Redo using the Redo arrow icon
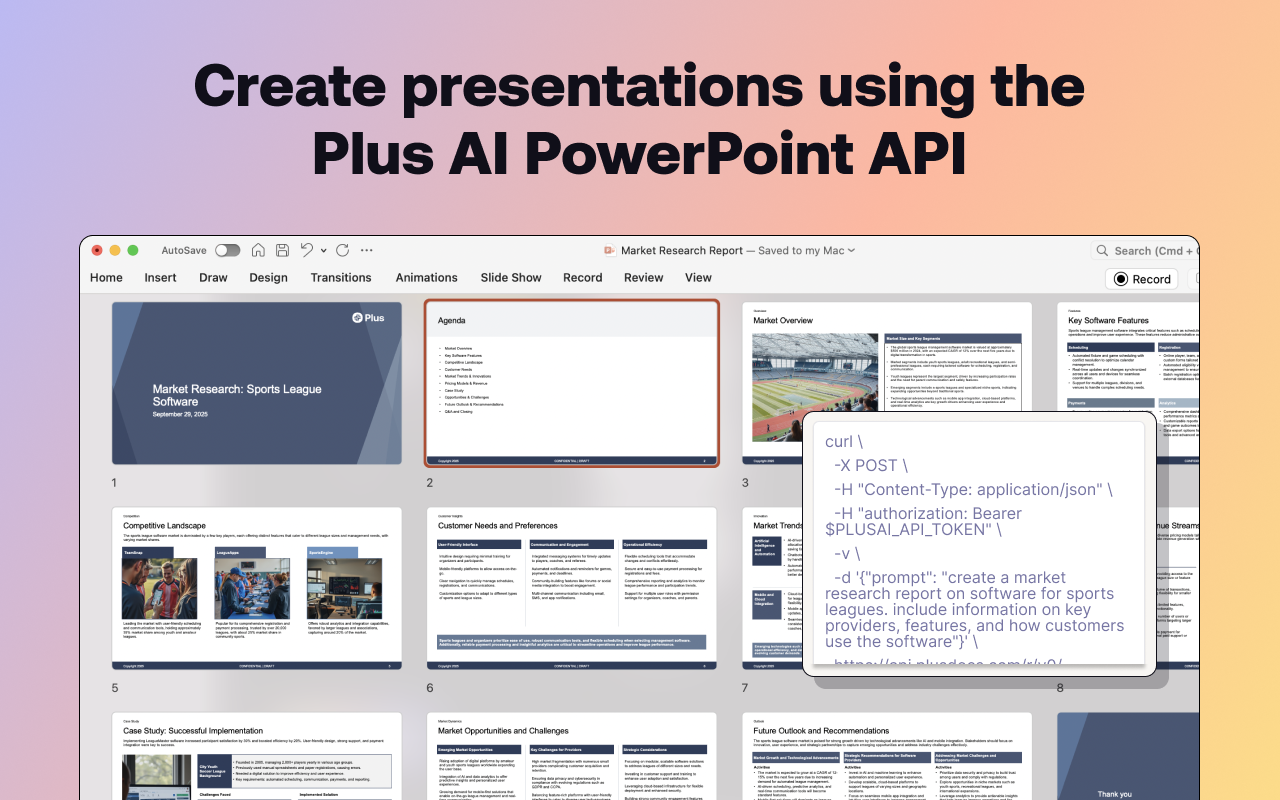 tap(342, 250)
